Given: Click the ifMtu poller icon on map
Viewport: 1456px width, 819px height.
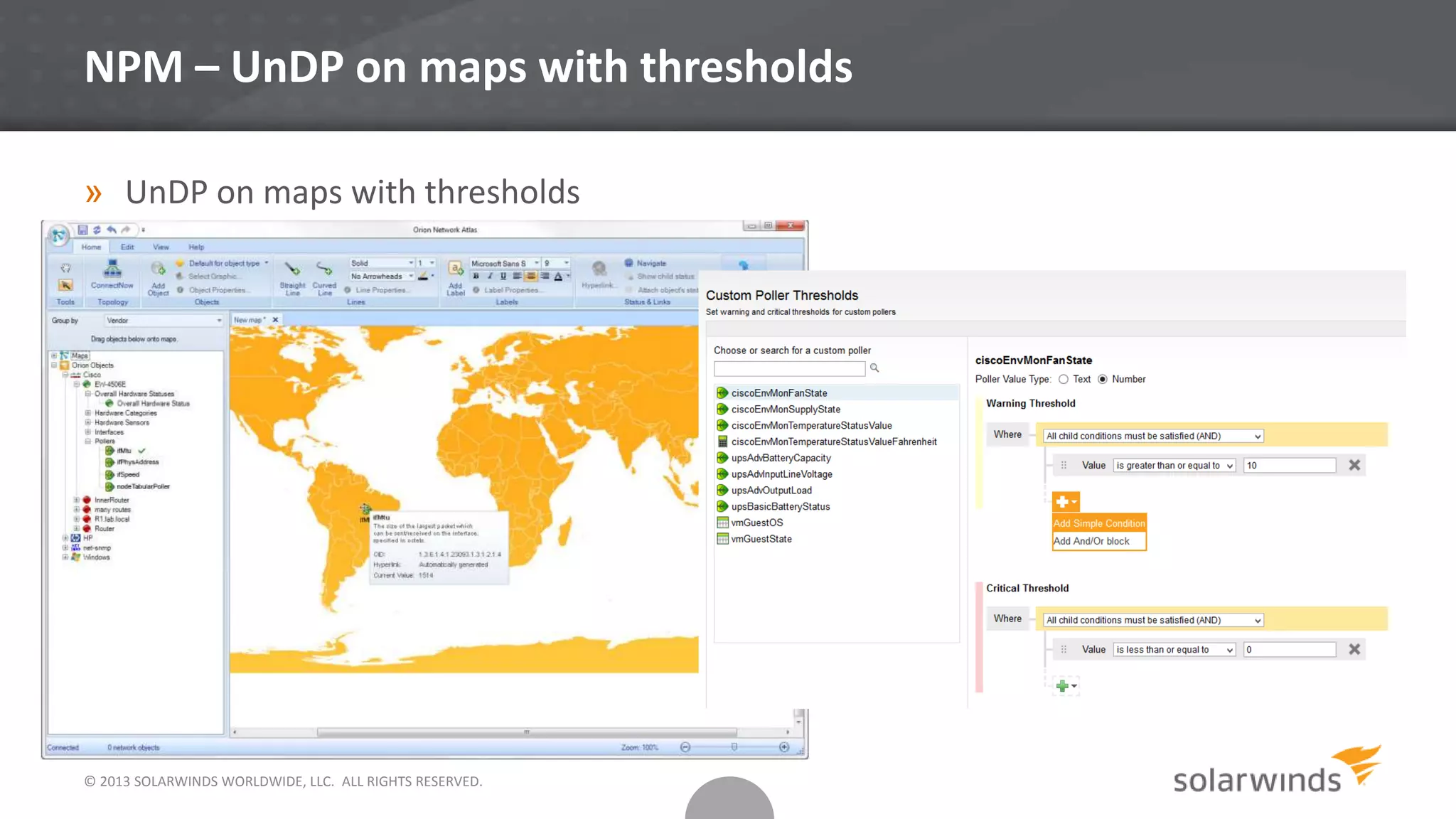Looking at the screenshot, I should [365, 509].
